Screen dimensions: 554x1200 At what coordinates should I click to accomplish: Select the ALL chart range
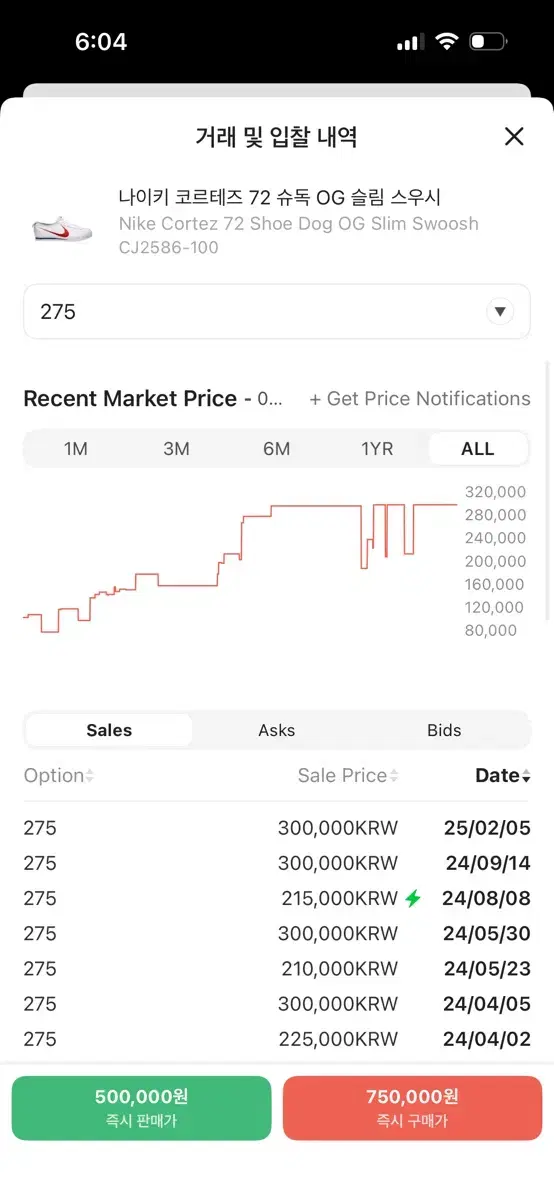pos(478,449)
